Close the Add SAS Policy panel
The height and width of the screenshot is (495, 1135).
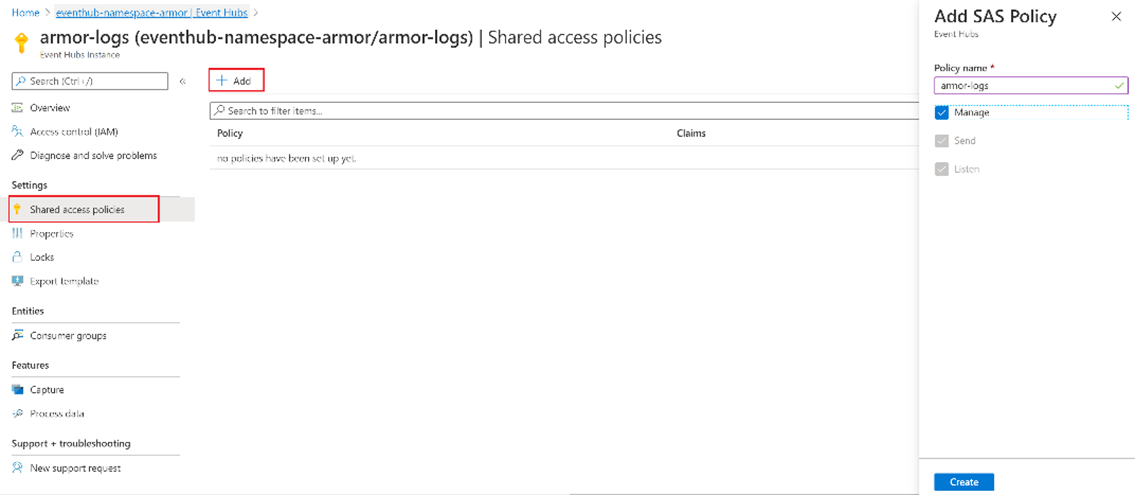tap(1116, 17)
